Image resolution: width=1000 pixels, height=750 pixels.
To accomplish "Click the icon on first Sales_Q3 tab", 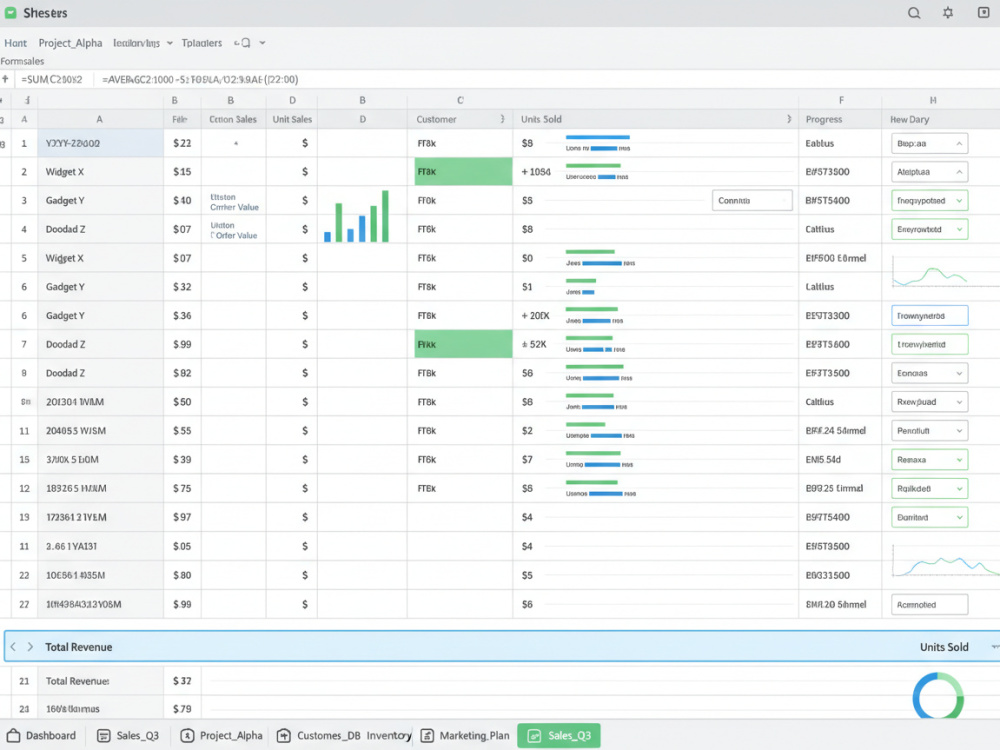I will tap(103, 735).
